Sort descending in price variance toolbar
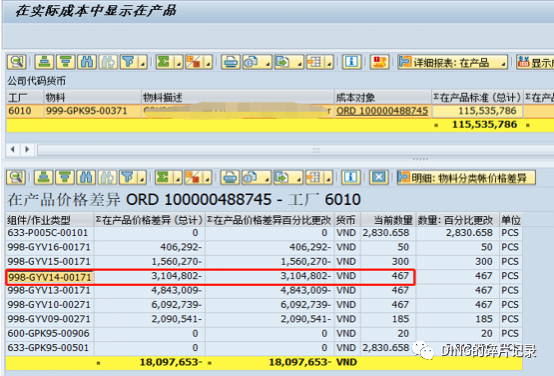 [x=65, y=177]
